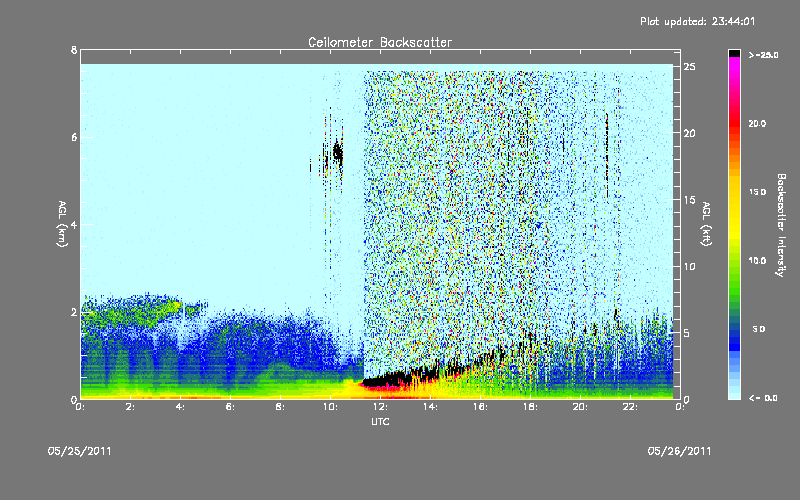
Task: Click the '5' kft tick on right axis
Action: (x=687, y=333)
